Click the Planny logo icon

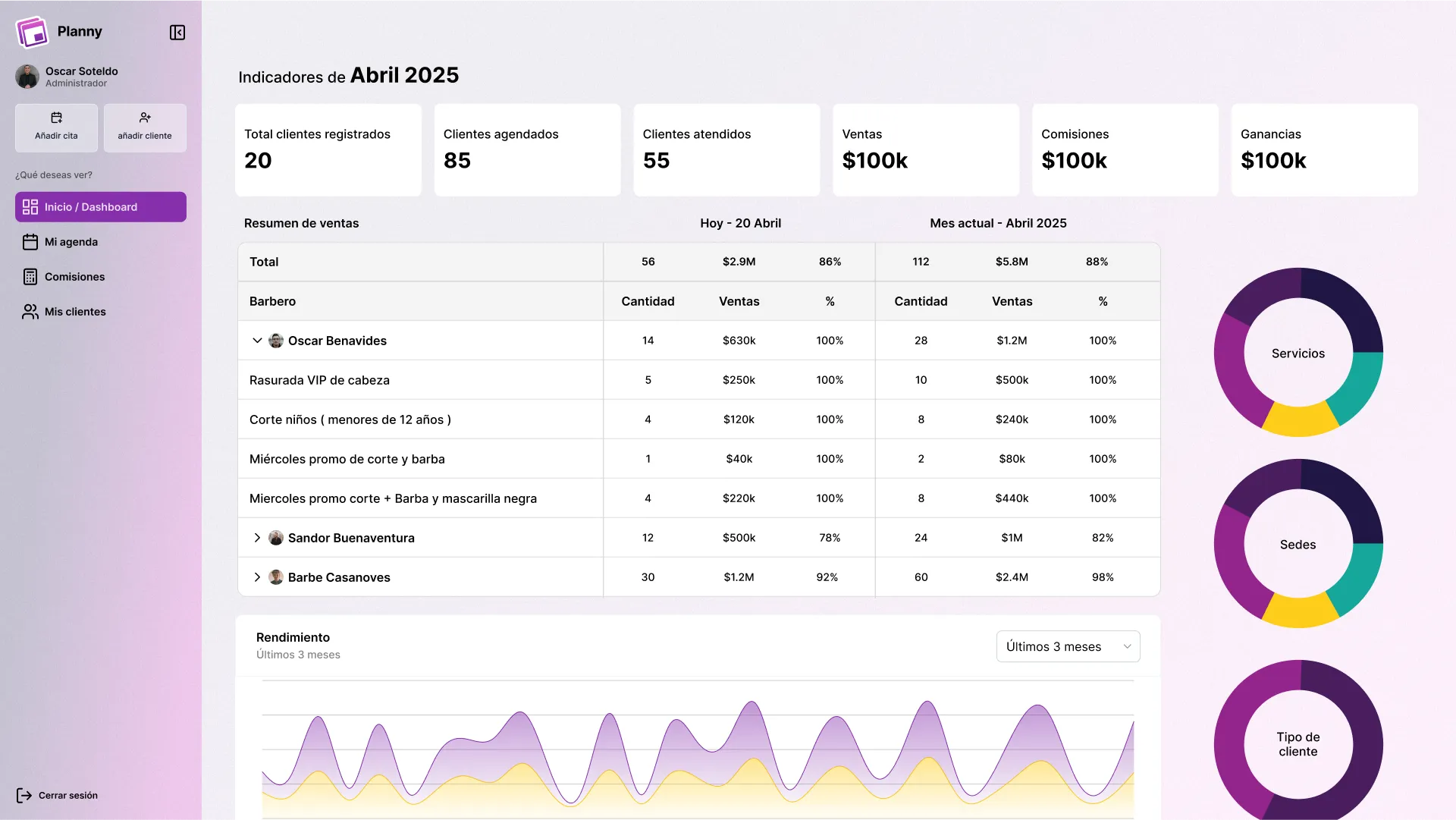32,32
